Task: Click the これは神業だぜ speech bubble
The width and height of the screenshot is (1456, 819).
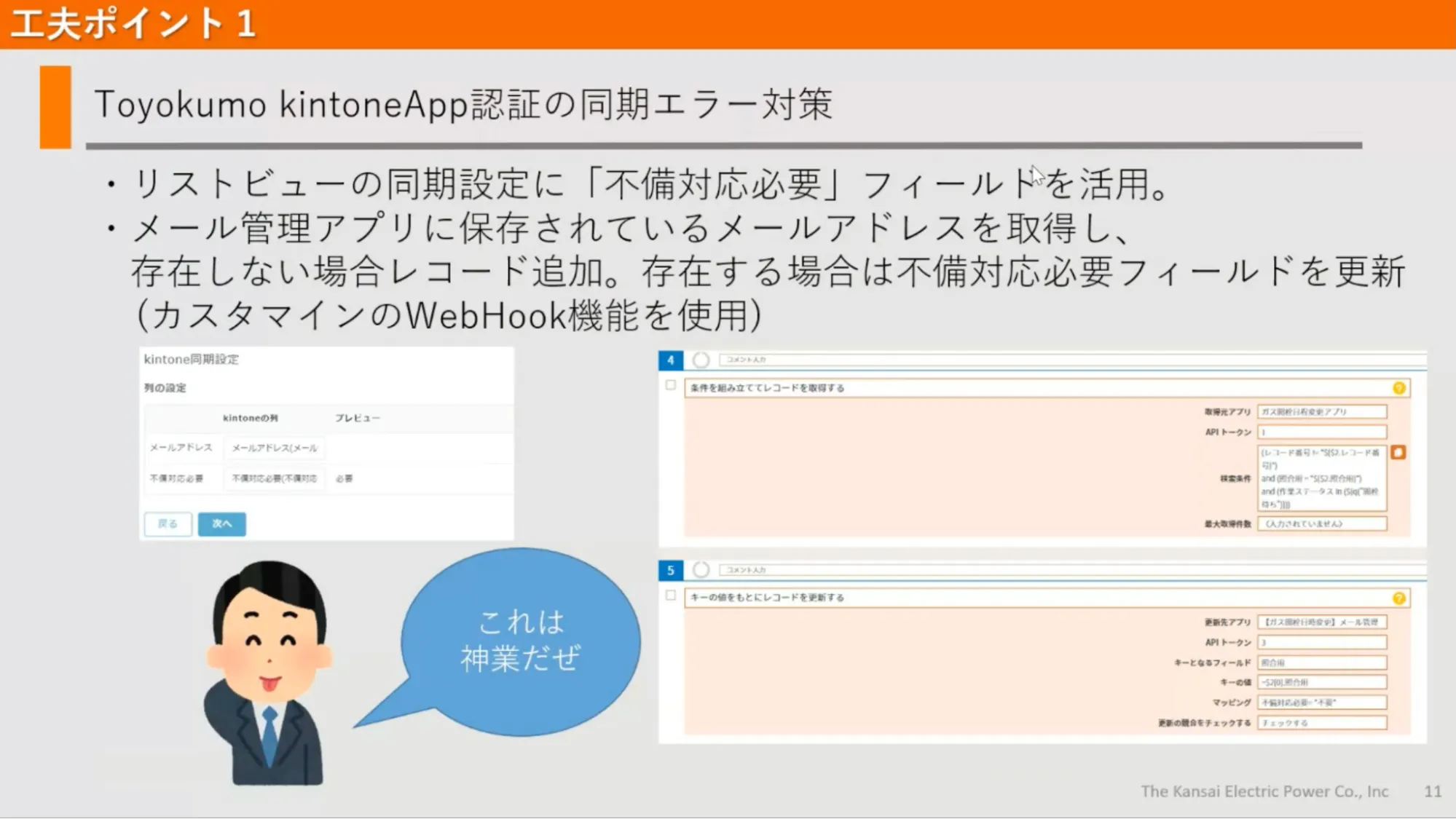Action: (x=520, y=641)
